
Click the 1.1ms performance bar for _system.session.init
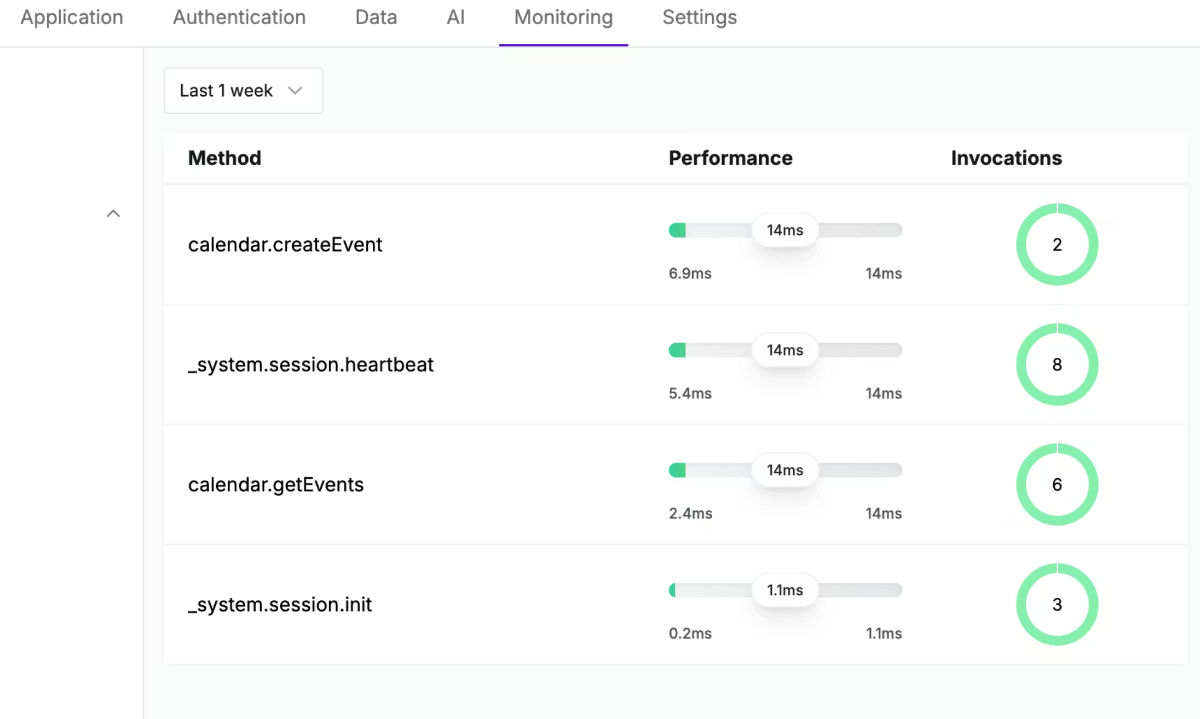click(x=785, y=591)
